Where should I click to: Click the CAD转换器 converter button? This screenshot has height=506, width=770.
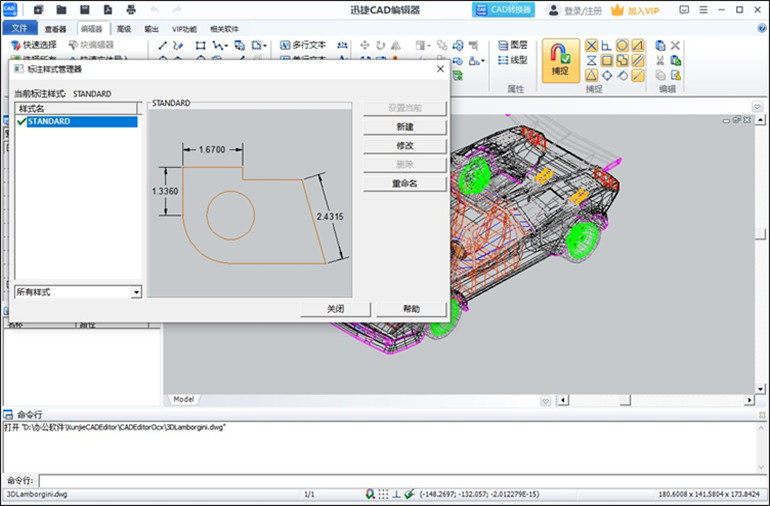[503, 10]
